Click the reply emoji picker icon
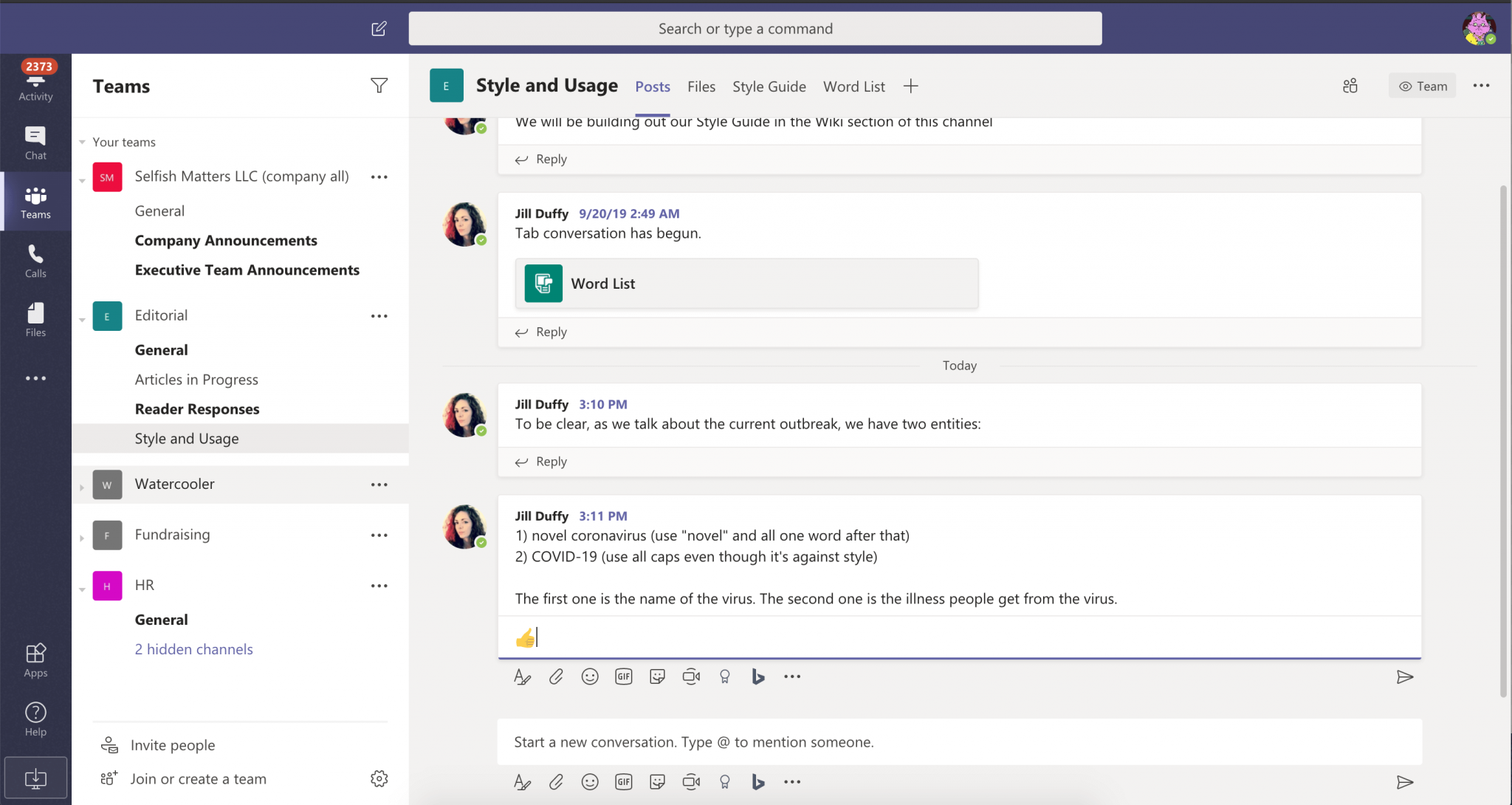The image size is (1512, 805). tap(589, 676)
